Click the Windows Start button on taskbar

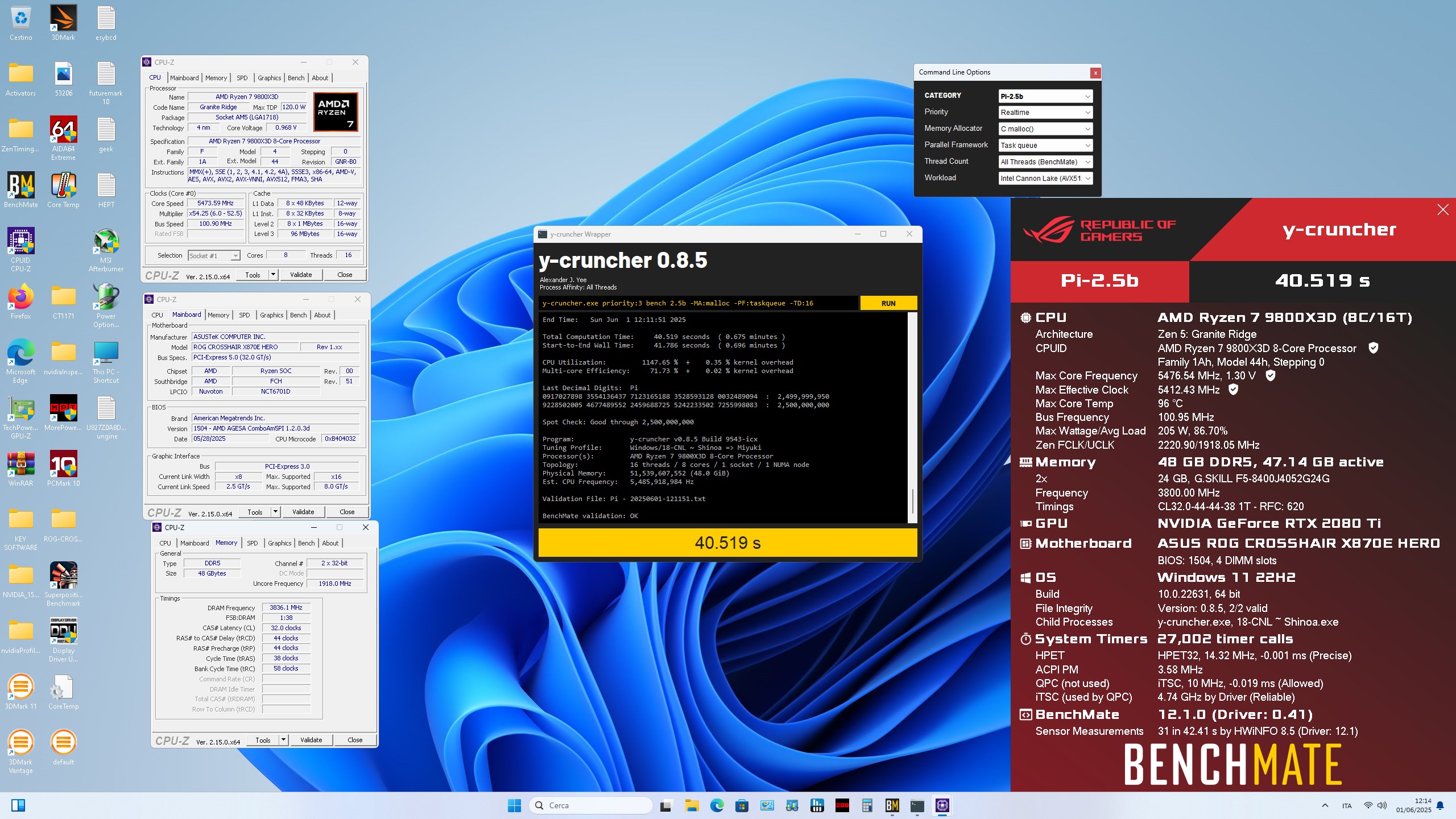514,805
